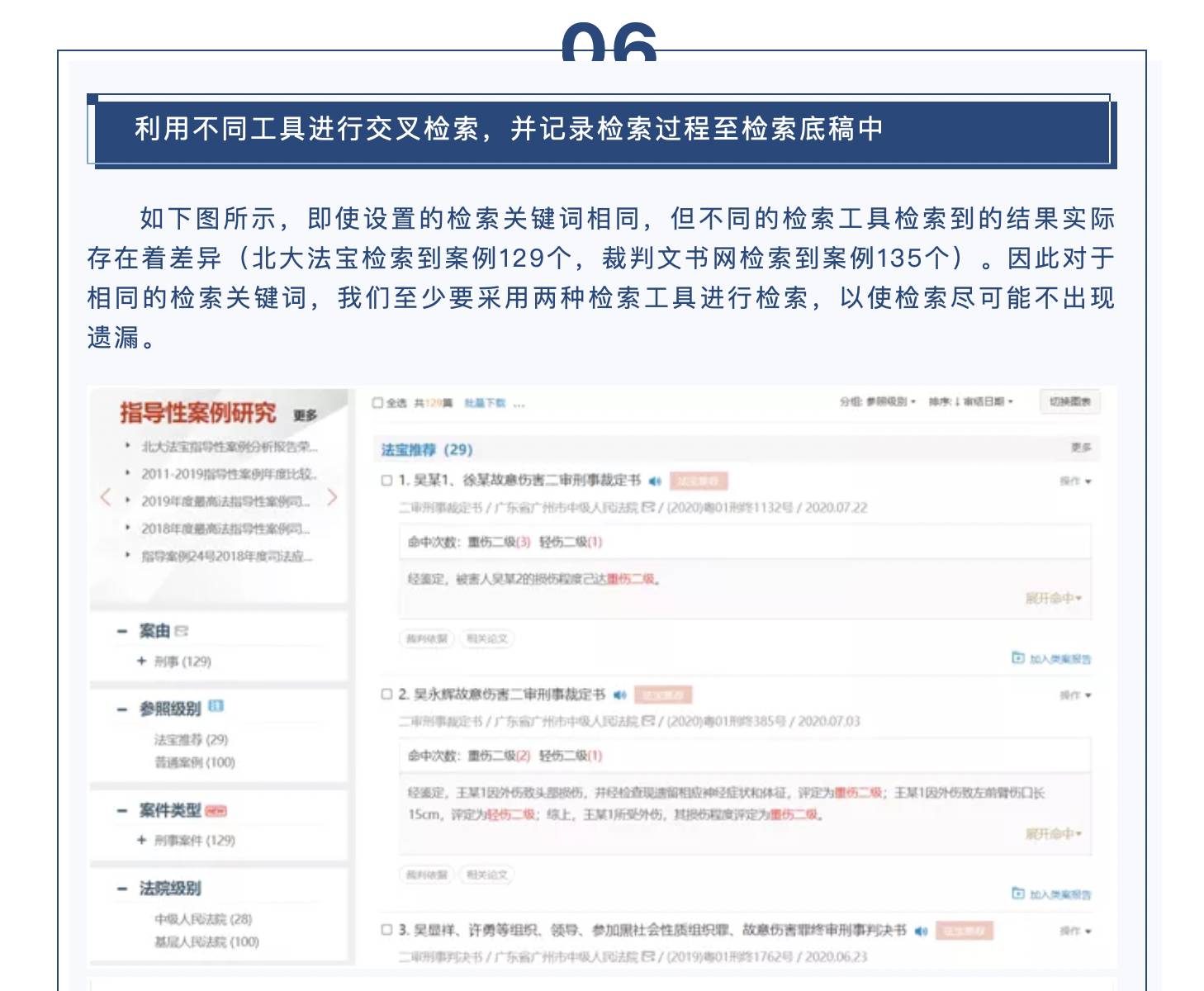1204x991 pixels.
Task: Filter by 法宝推荐 (29) in sidebar
Action: 191,739
